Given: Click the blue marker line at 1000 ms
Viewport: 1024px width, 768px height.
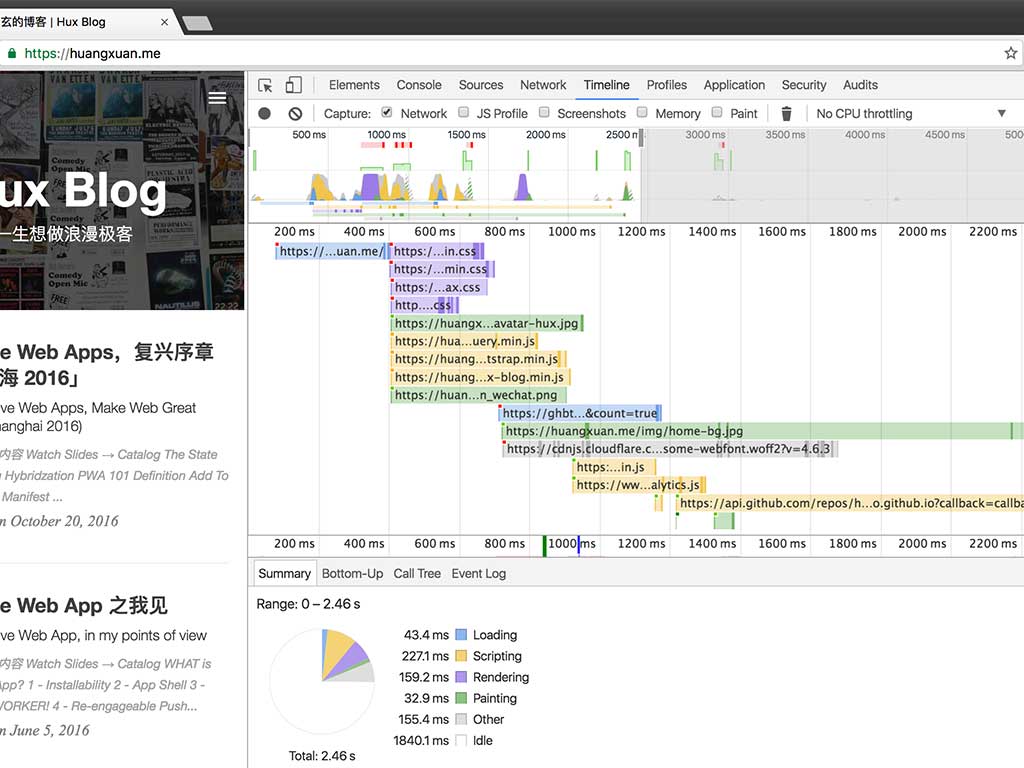Looking at the screenshot, I should pyautogui.click(x=579, y=545).
